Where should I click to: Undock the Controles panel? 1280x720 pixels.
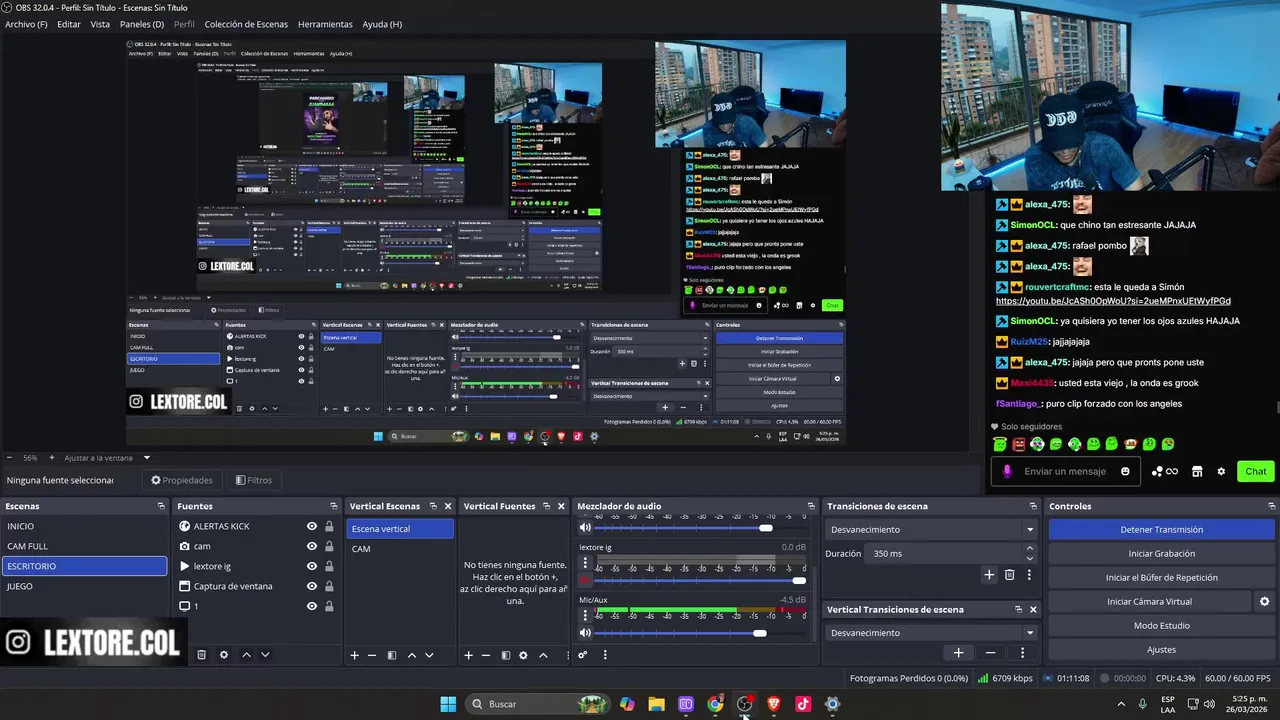[x=1270, y=506]
